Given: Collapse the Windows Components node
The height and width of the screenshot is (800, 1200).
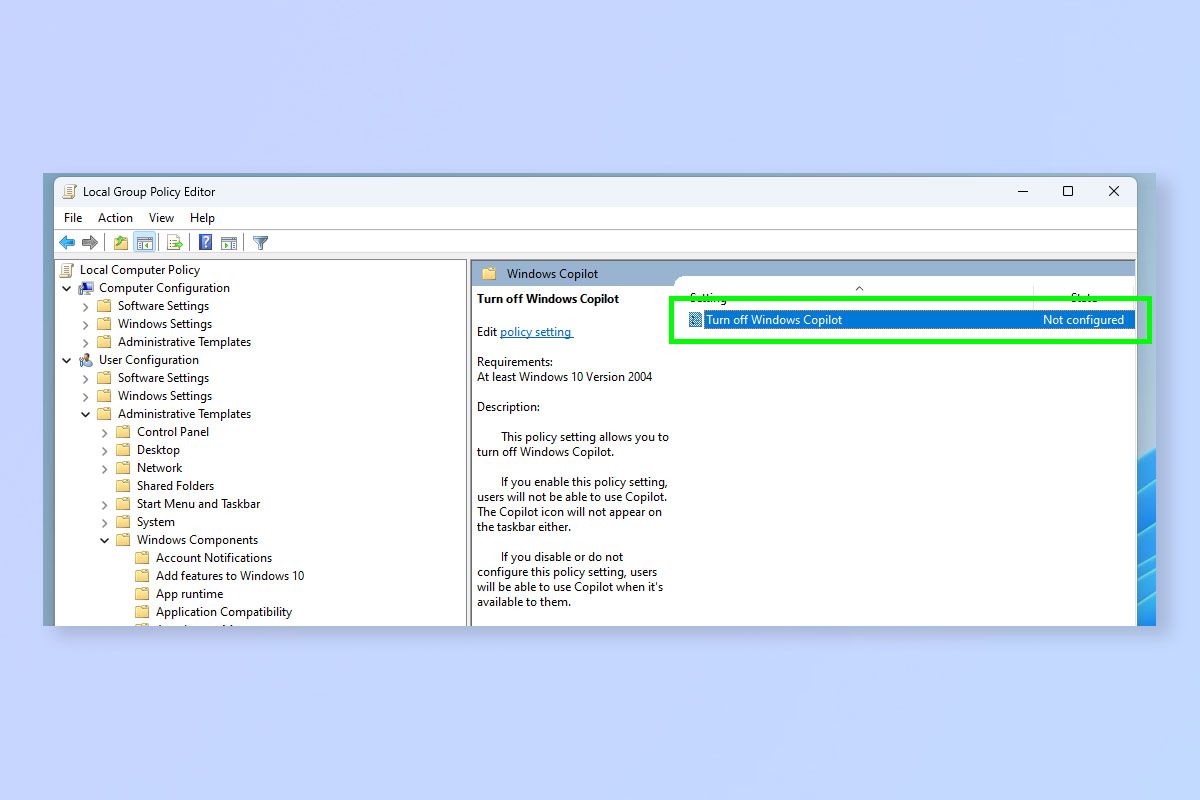Looking at the screenshot, I should pos(104,539).
